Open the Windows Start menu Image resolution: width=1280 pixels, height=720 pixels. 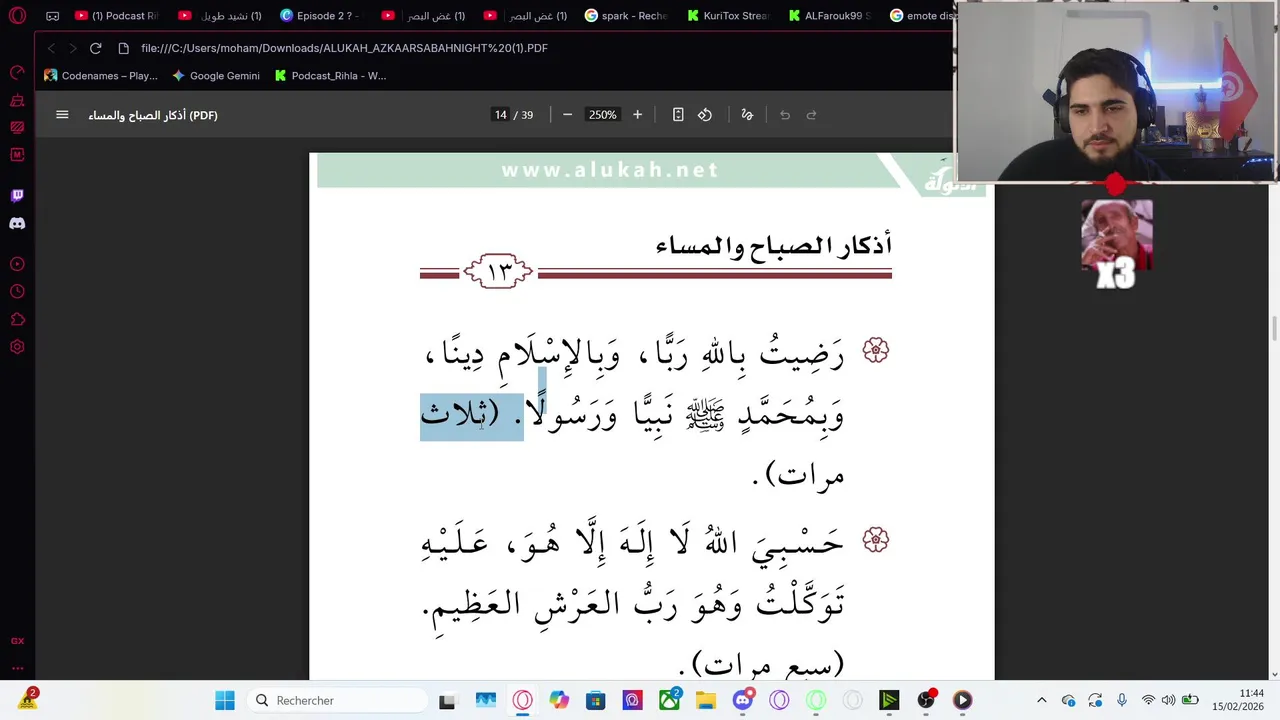225,700
